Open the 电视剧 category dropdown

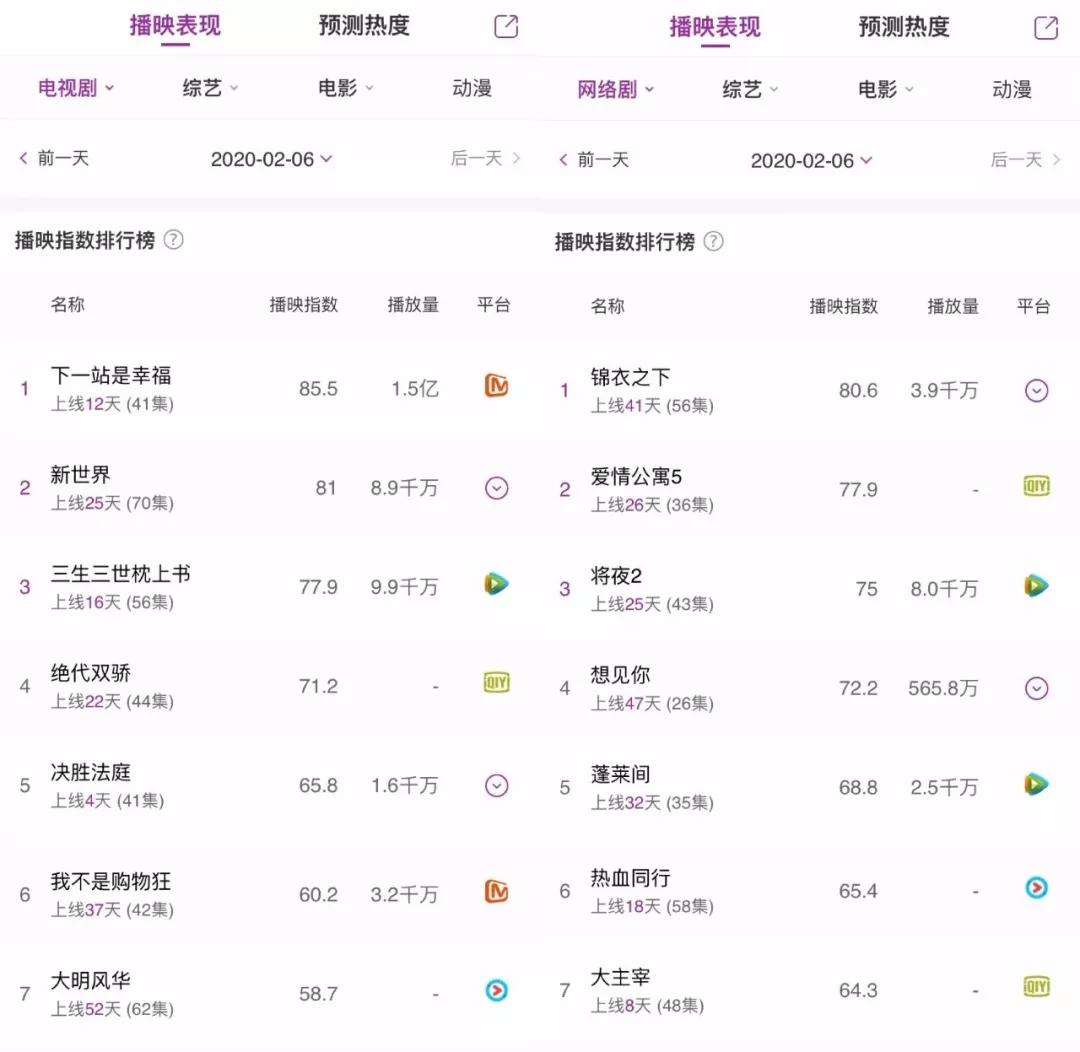tap(76, 88)
